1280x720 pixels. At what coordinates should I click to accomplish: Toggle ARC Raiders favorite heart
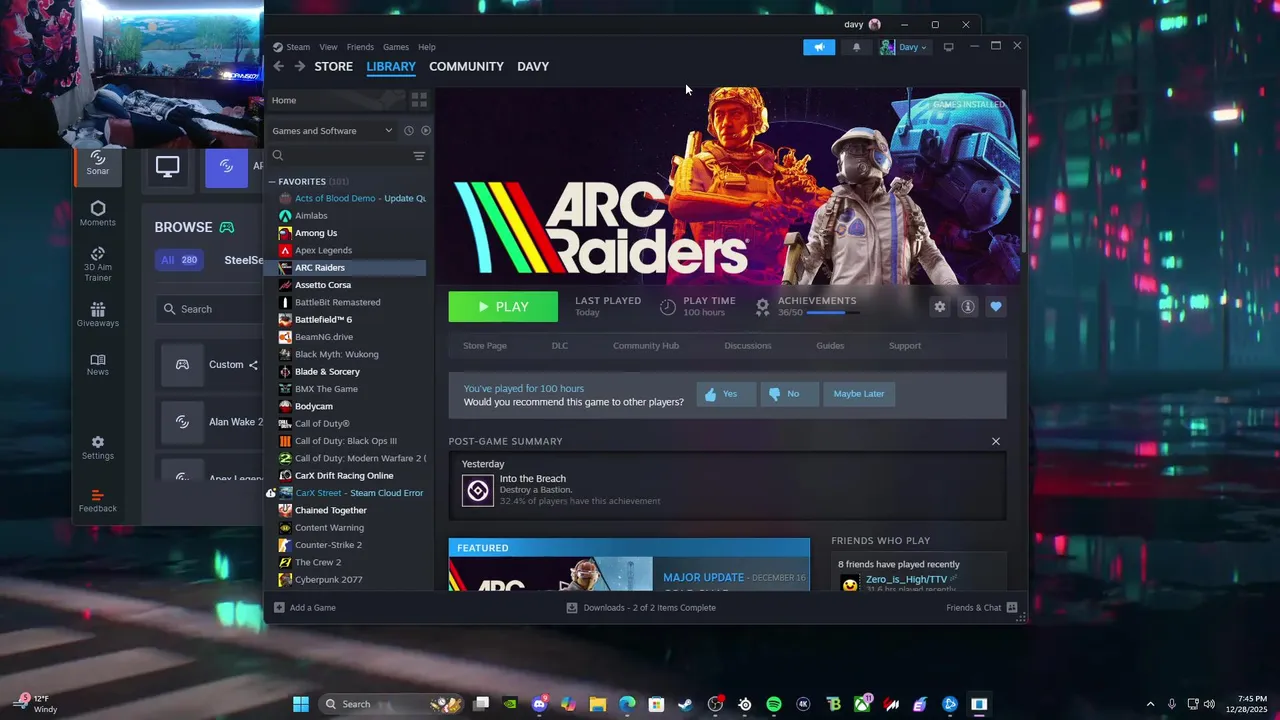[x=996, y=307]
